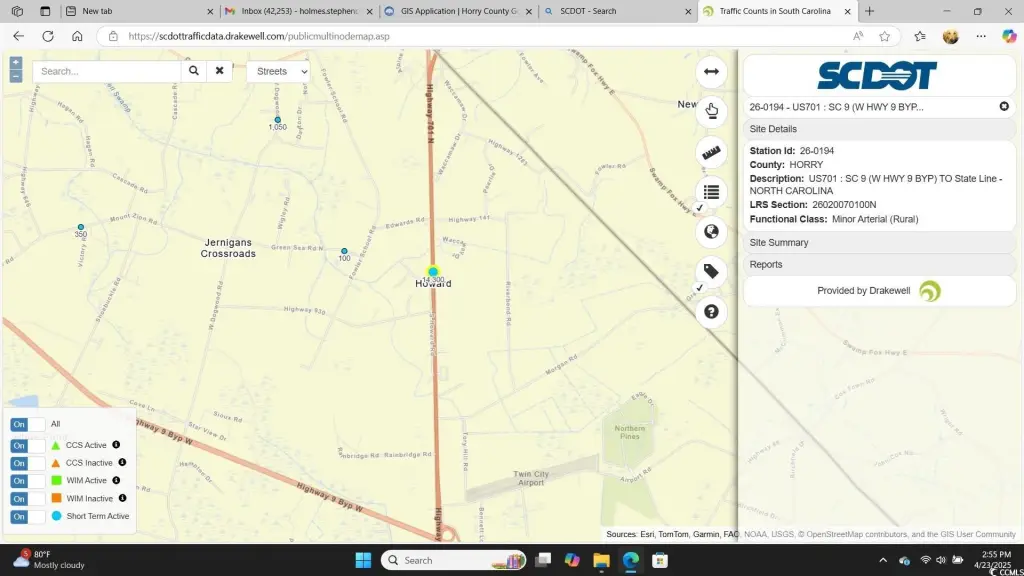Open the Streets basemap dropdown
1024x576 pixels.
pyautogui.click(x=277, y=72)
